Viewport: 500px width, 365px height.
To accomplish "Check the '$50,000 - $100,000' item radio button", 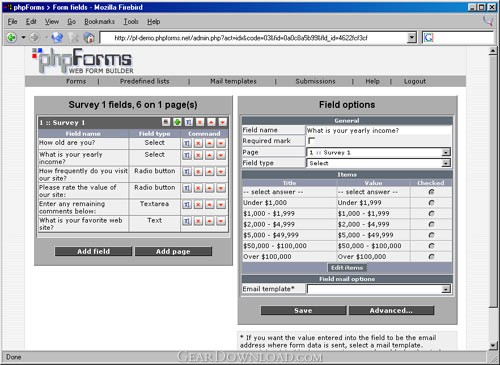I will (431, 246).
